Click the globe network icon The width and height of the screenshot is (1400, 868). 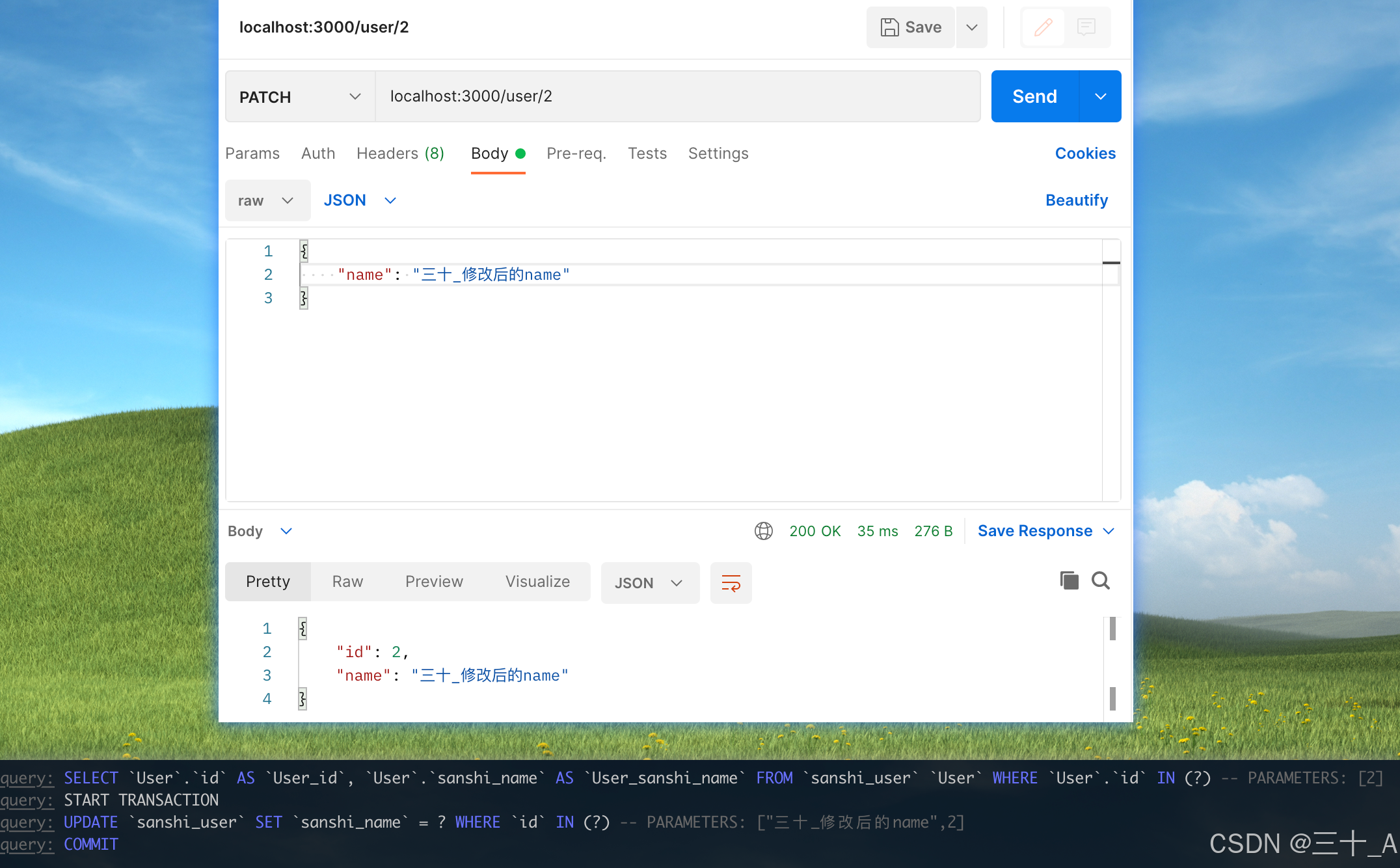click(x=763, y=531)
